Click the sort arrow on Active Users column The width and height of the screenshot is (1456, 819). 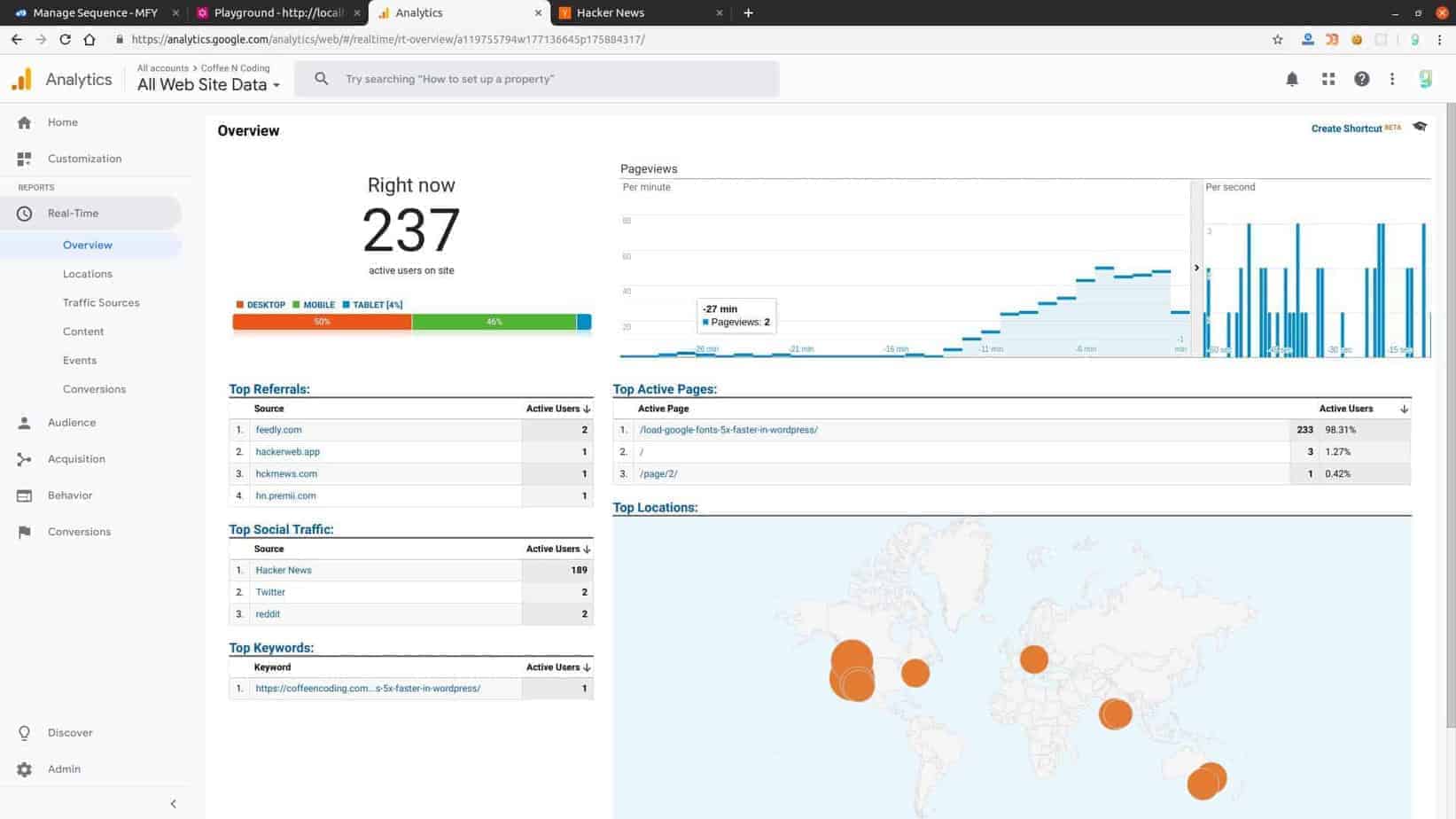click(586, 409)
